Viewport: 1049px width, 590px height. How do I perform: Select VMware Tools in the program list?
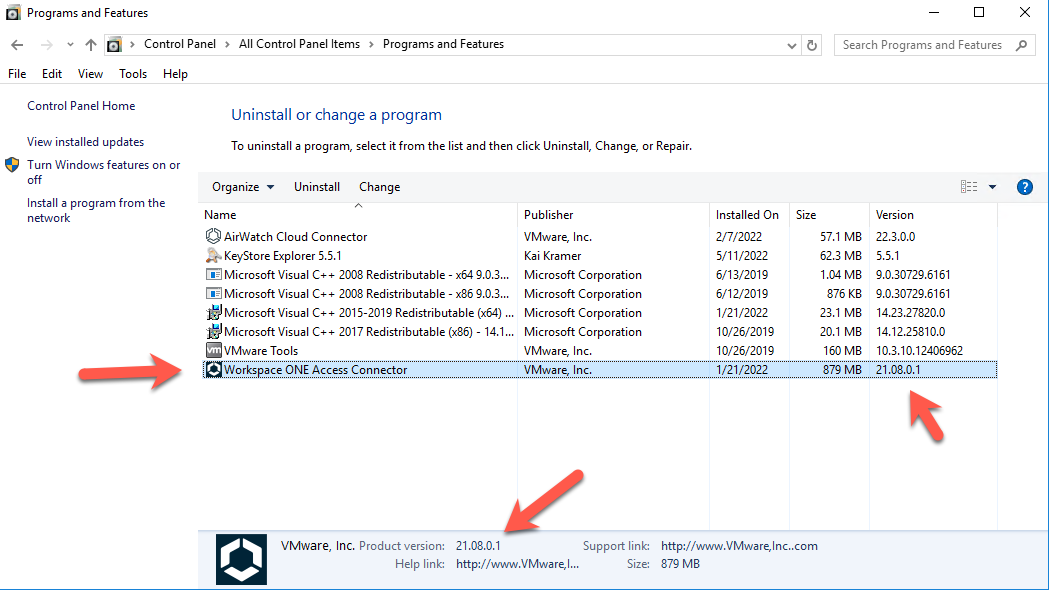pos(261,351)
